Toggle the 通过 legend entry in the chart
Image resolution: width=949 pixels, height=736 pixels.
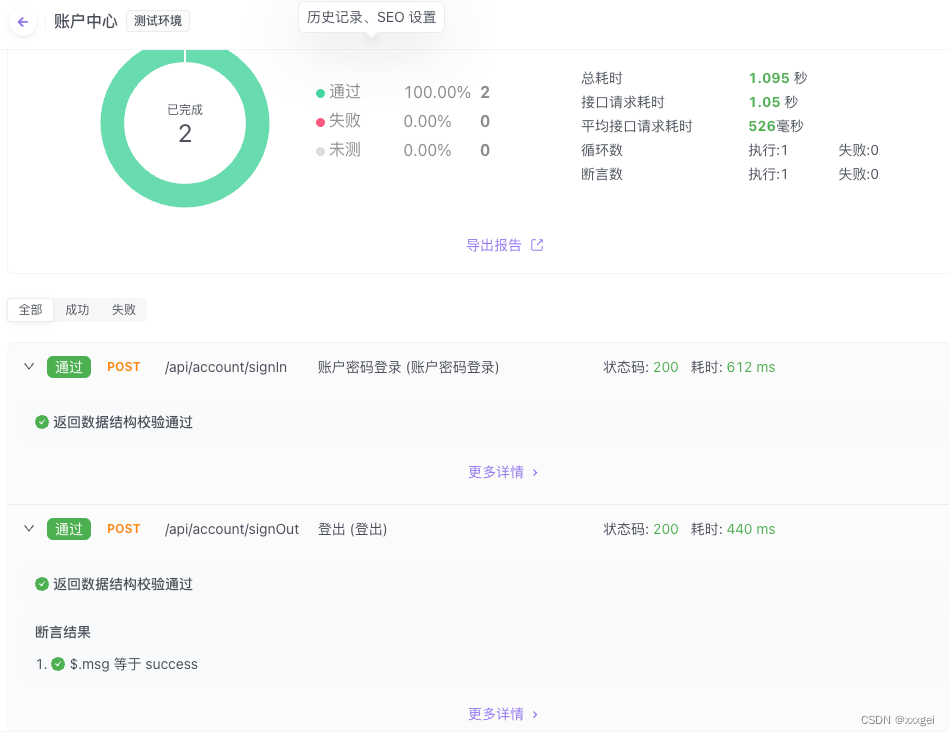344,92
